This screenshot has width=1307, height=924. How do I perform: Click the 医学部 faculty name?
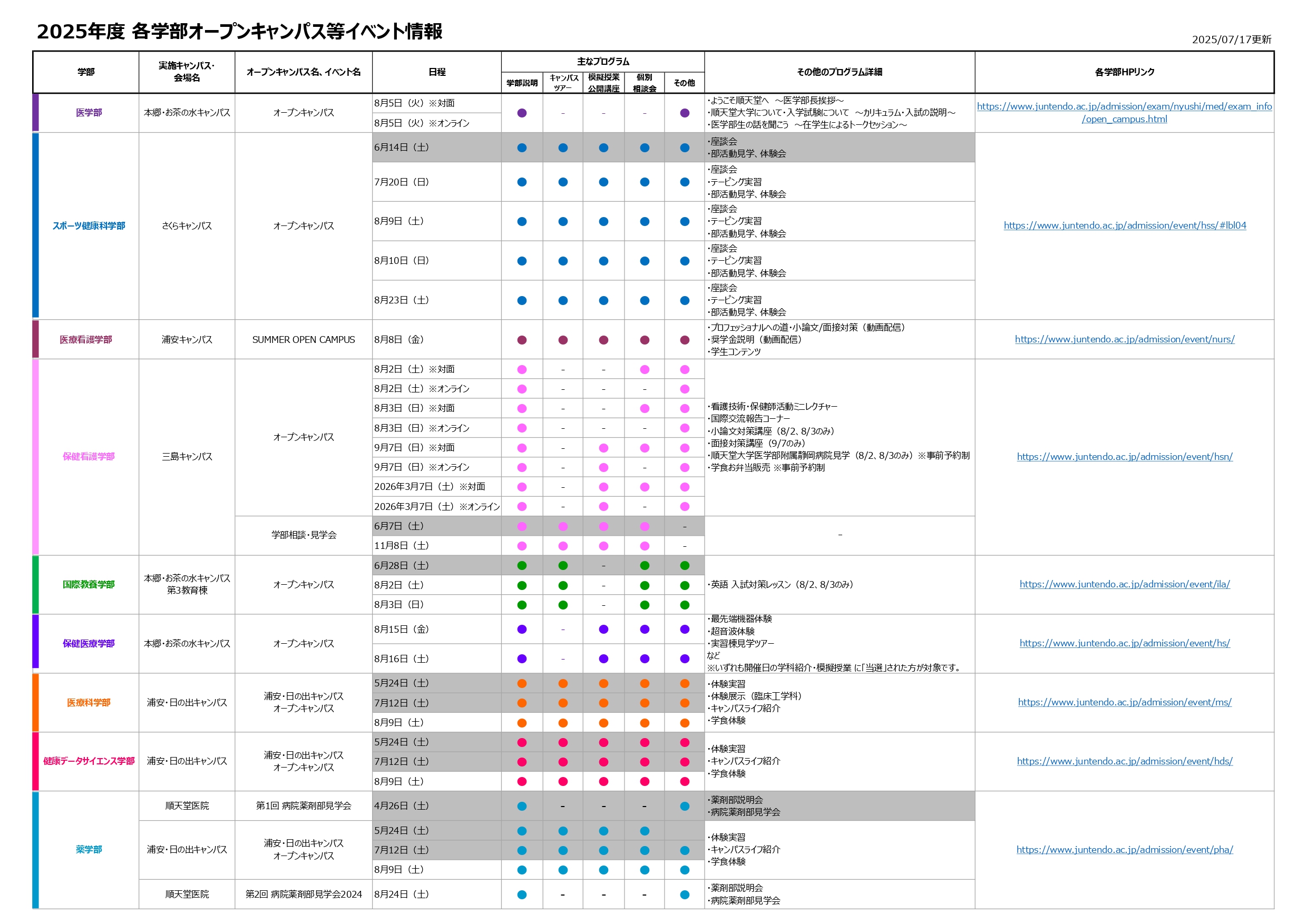point(89,113)
